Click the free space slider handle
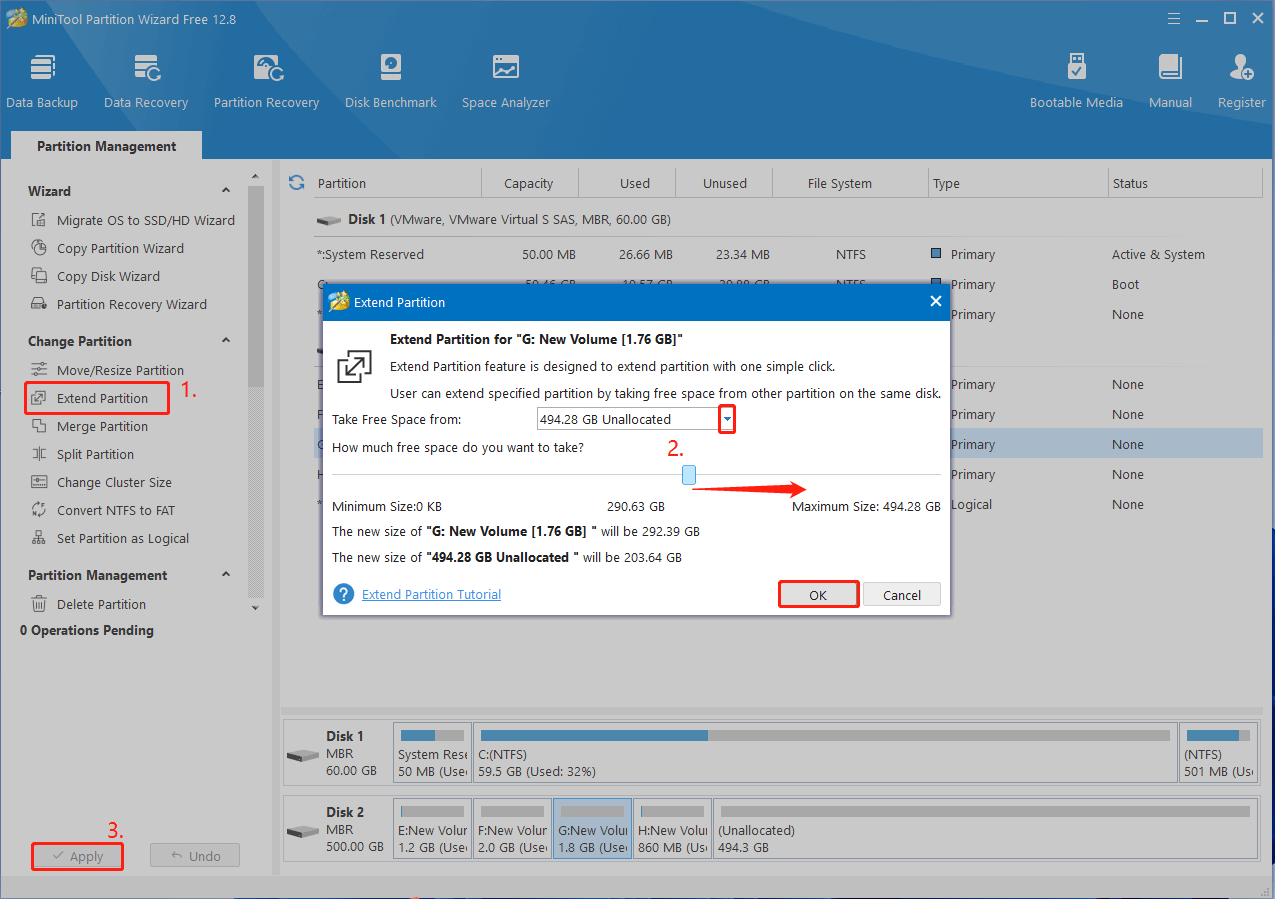 coord(689,475)
